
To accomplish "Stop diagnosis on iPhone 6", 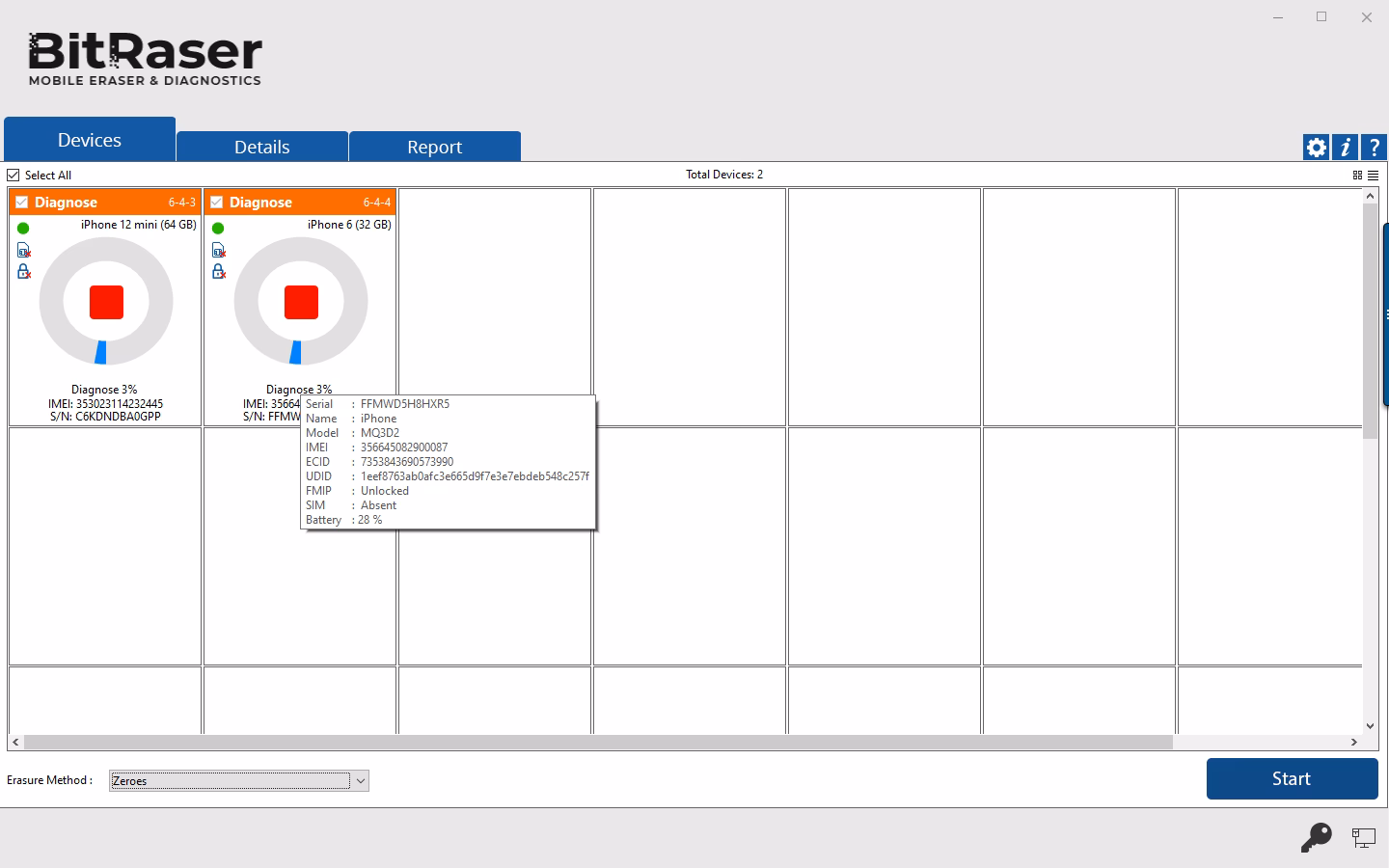I will click(301, 302).
